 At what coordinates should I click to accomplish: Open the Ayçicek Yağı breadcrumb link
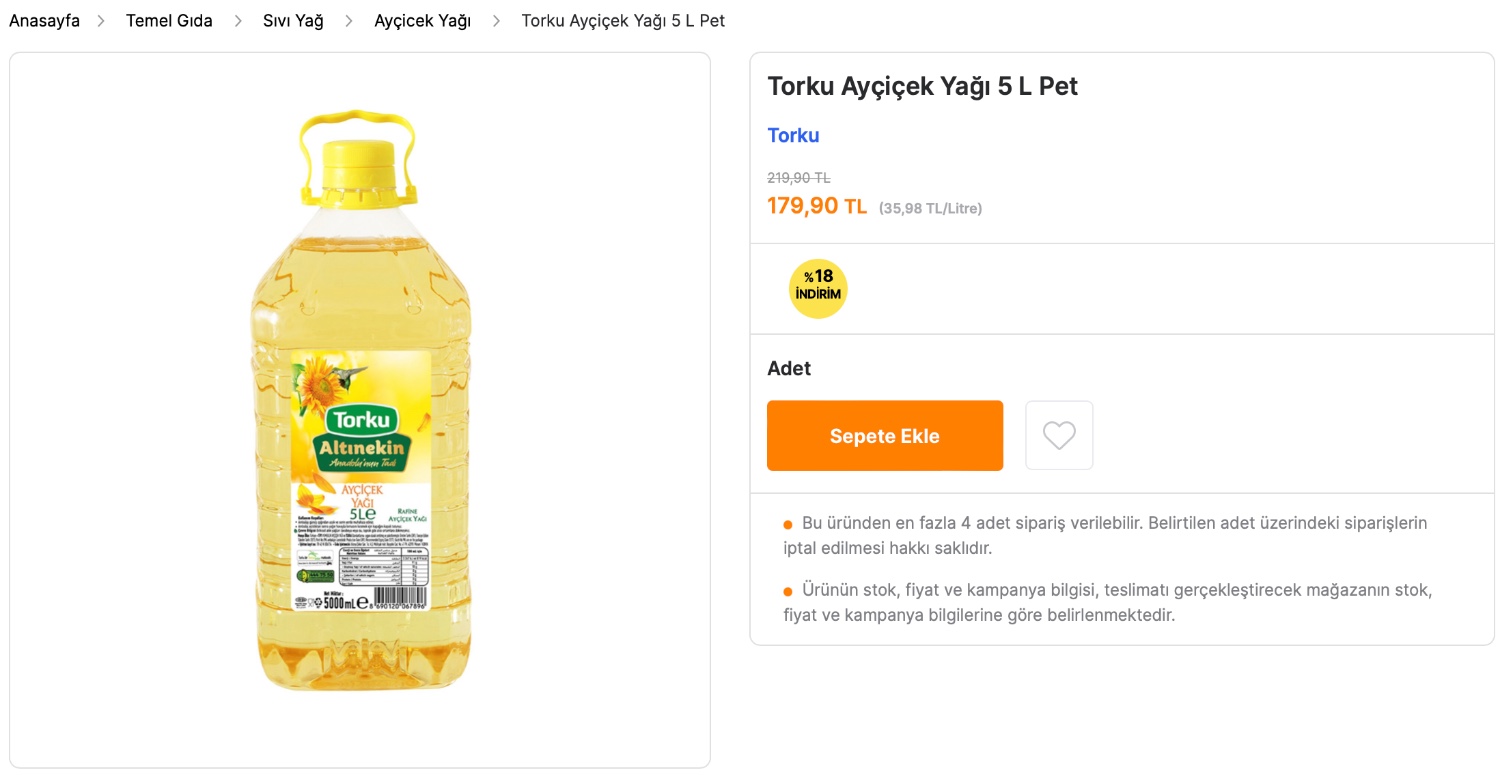coord(422,20)
